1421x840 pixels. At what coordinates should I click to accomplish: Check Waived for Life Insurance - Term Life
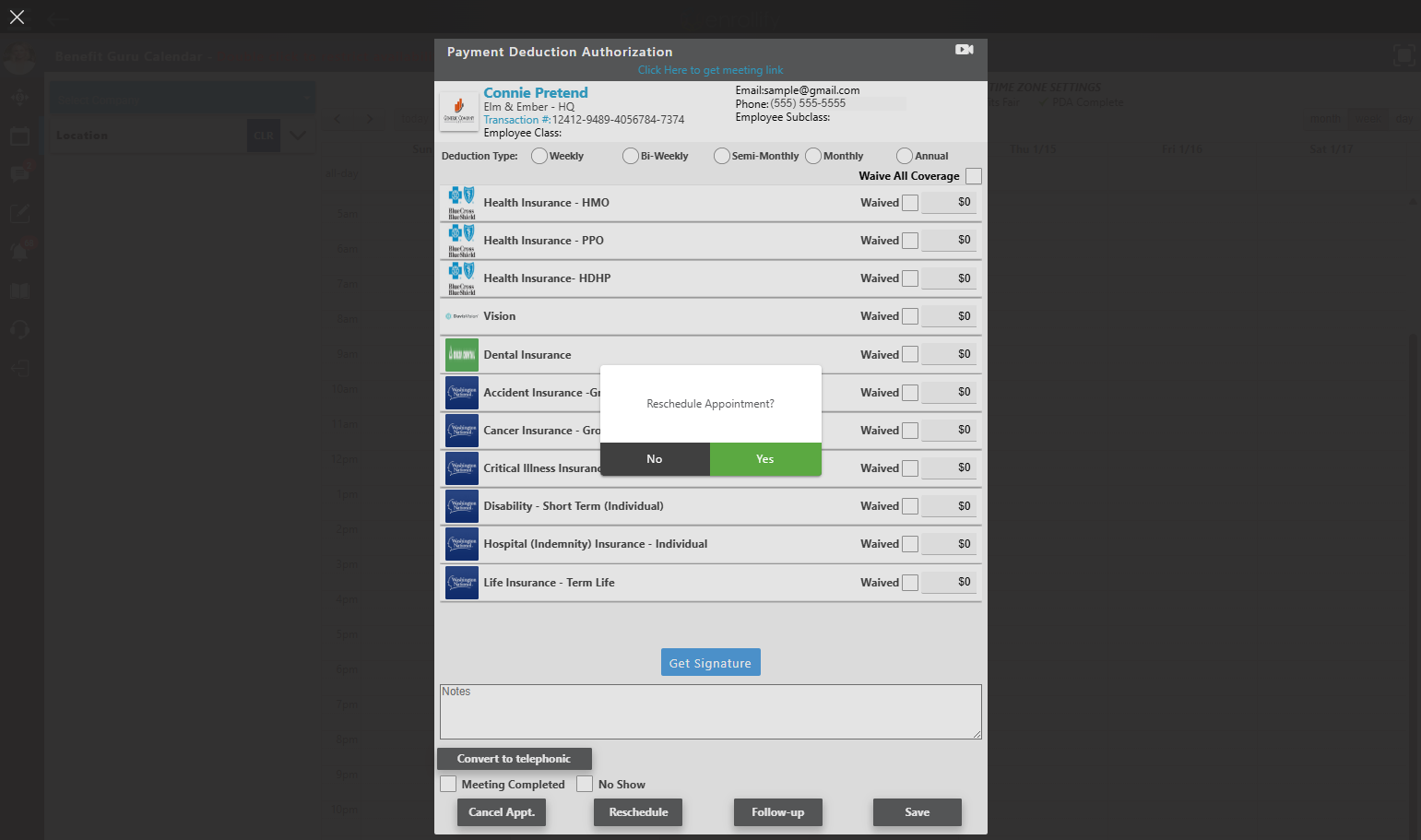910,583
